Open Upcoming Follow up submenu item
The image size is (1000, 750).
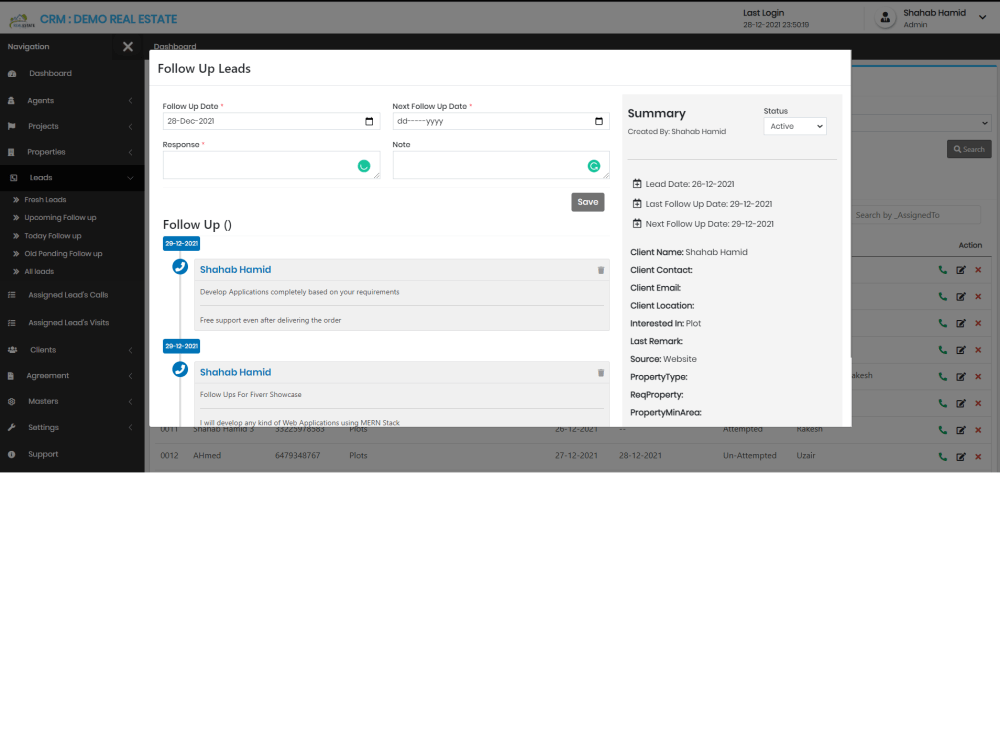tap(60, 217)
